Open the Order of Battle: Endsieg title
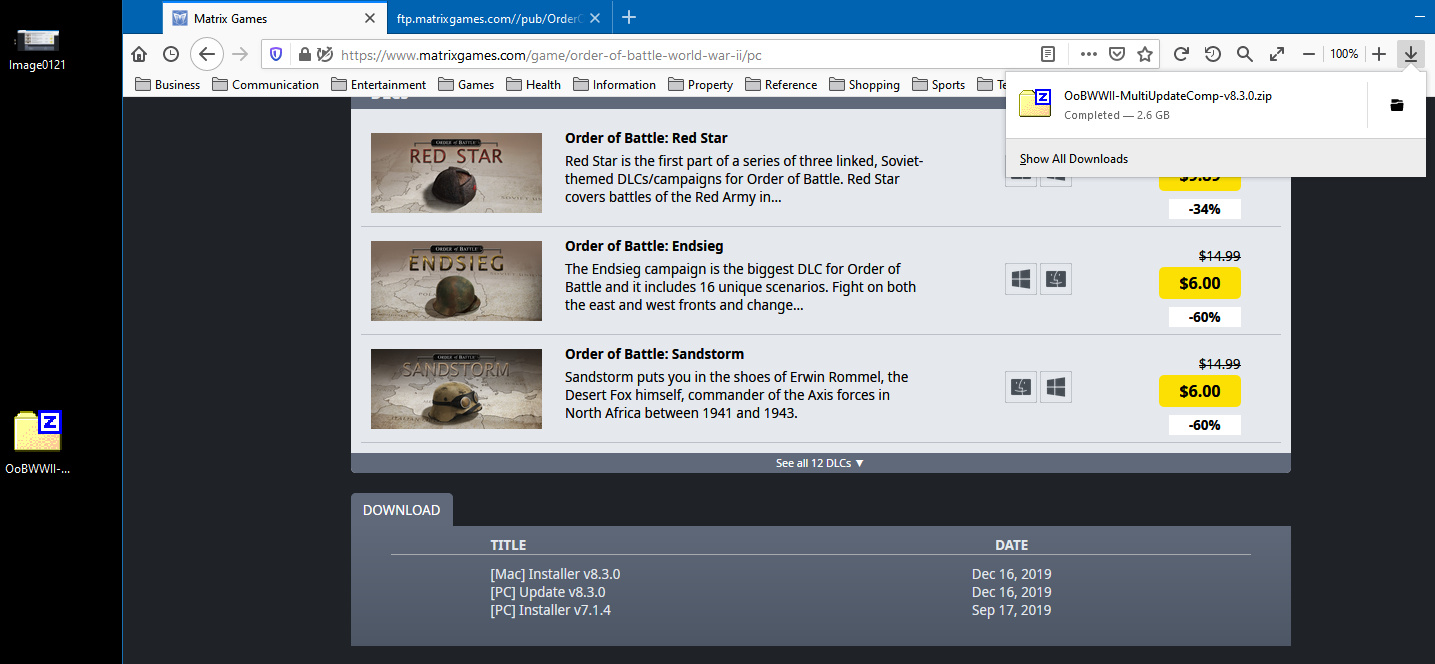 [644, 246]
